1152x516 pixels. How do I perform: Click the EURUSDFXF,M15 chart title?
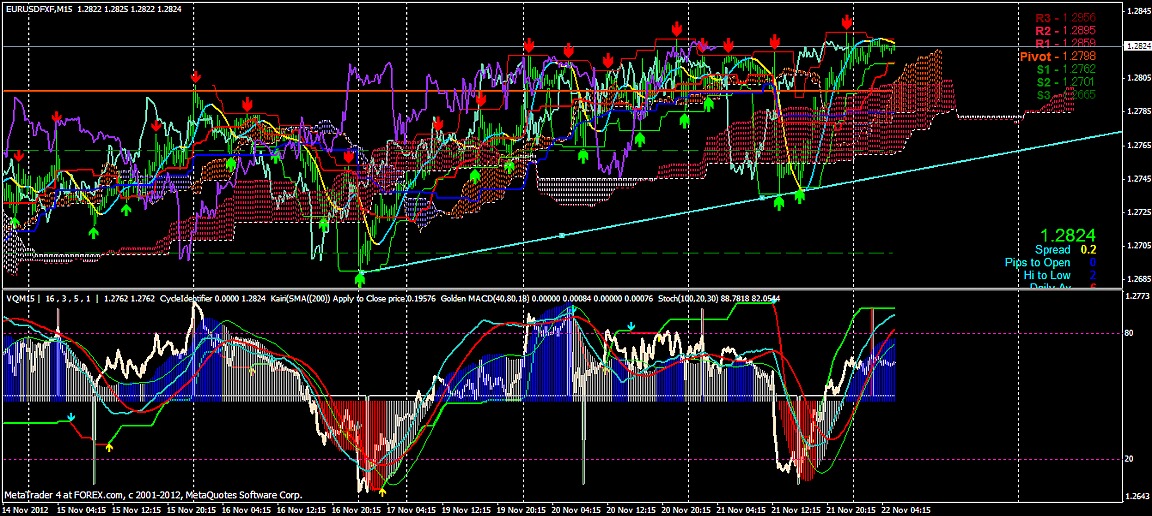(x=37, y=8)
